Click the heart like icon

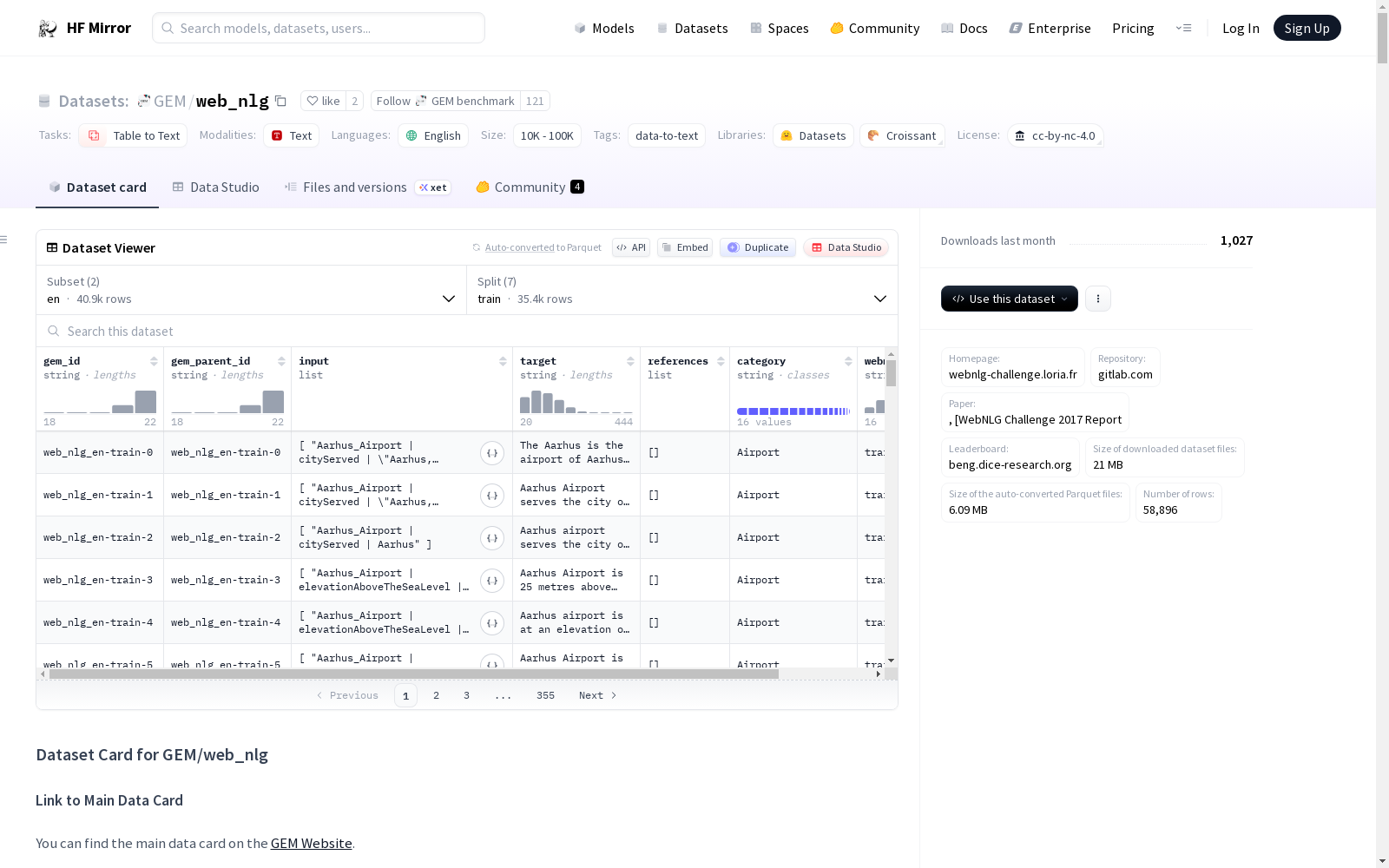pos(313,101)
